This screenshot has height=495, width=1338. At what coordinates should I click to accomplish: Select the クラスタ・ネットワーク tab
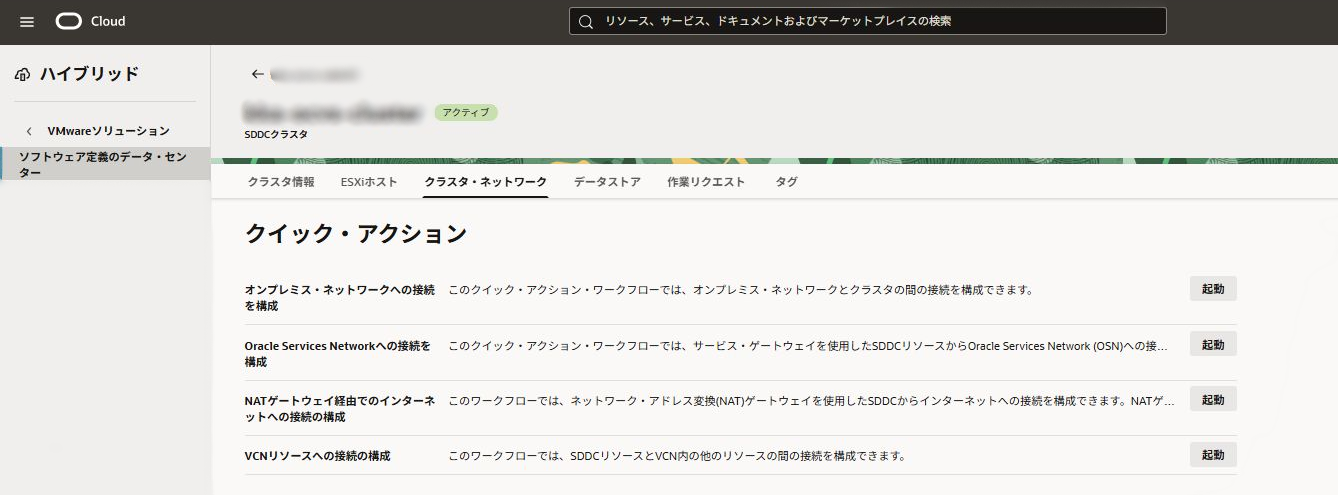pos(485,182)
